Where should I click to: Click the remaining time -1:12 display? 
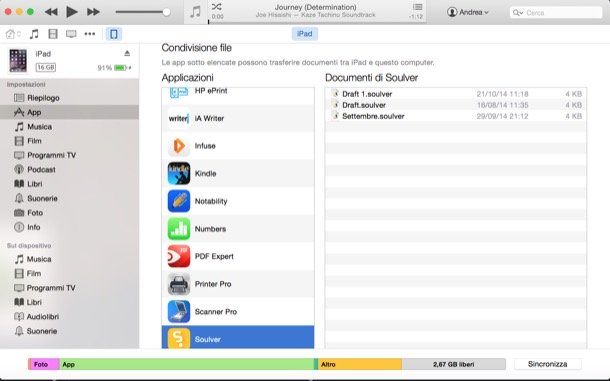pos(416,17)
